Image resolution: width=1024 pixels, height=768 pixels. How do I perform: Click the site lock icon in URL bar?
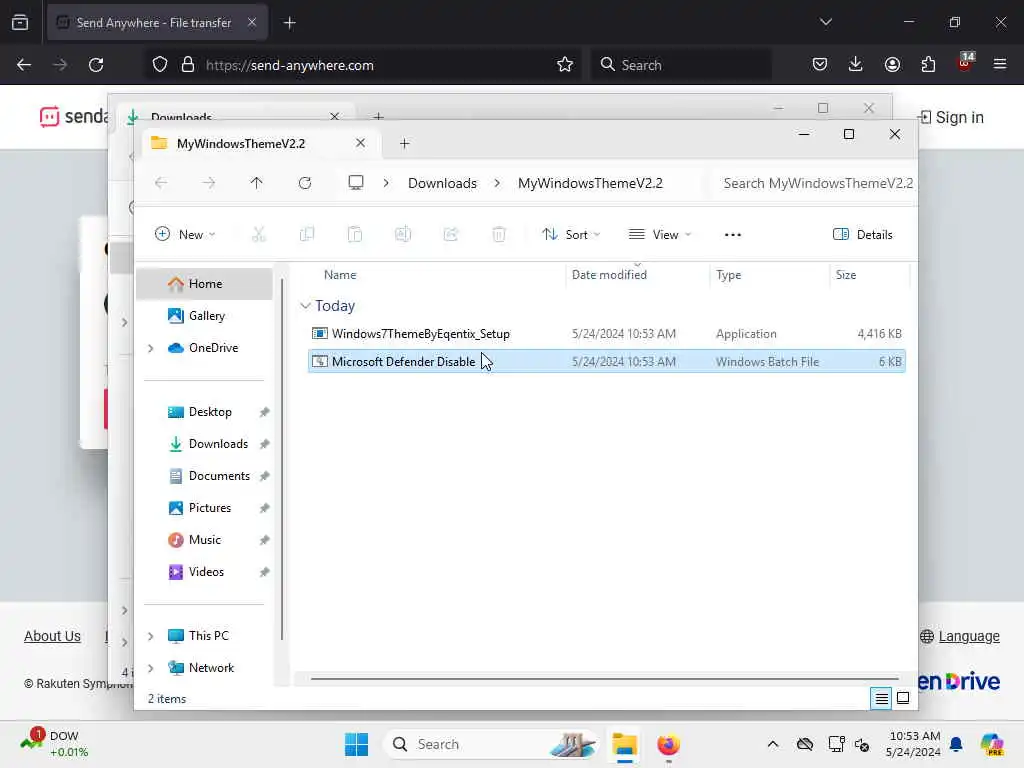[188, 65]
